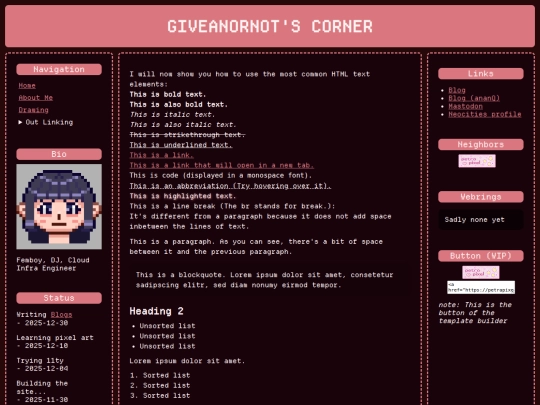540x405 pixels.
Task: Click the button embed code text box
Action: pos(481,287)
